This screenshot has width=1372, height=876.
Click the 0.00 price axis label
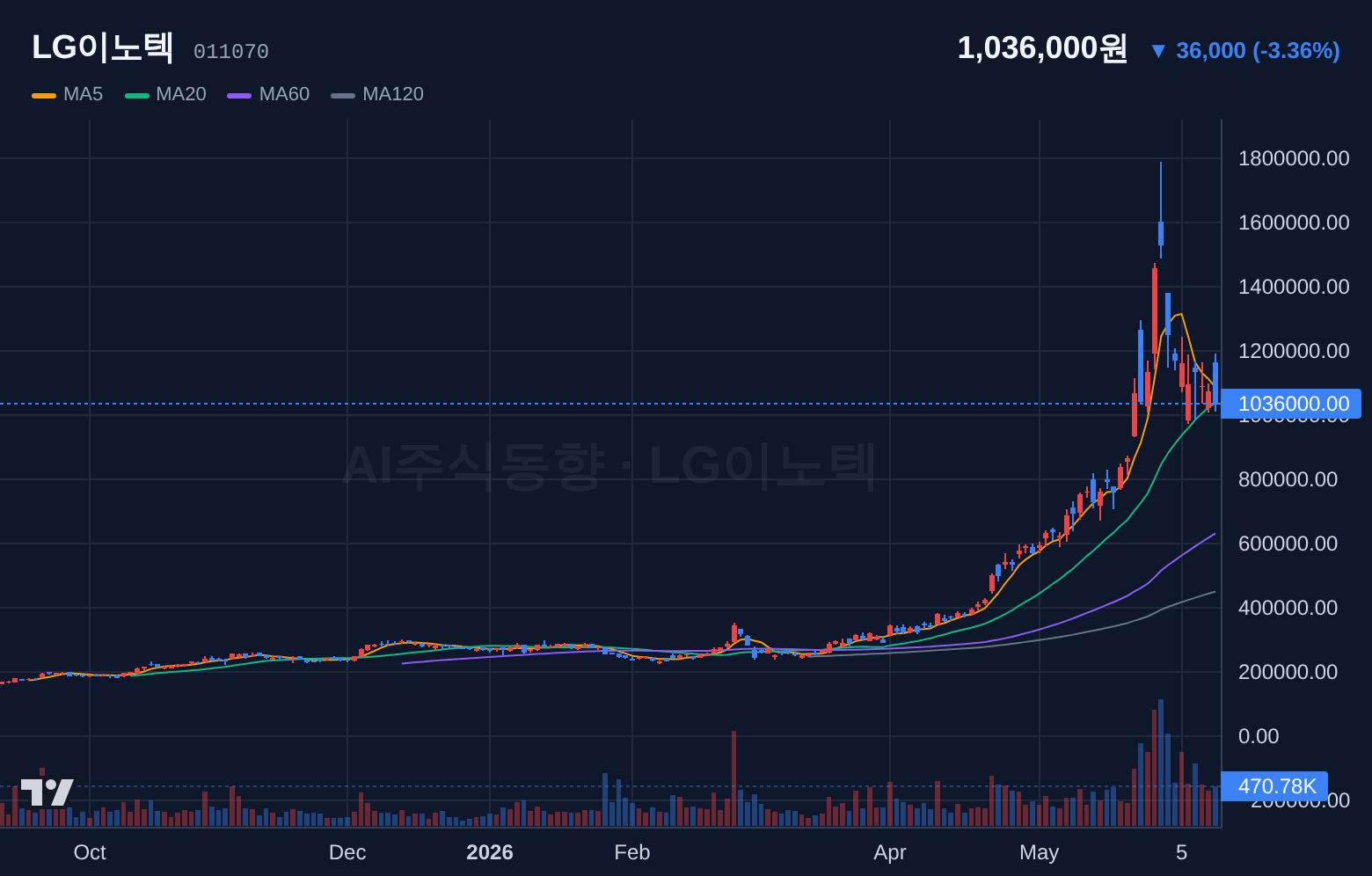coord(1259,736)
